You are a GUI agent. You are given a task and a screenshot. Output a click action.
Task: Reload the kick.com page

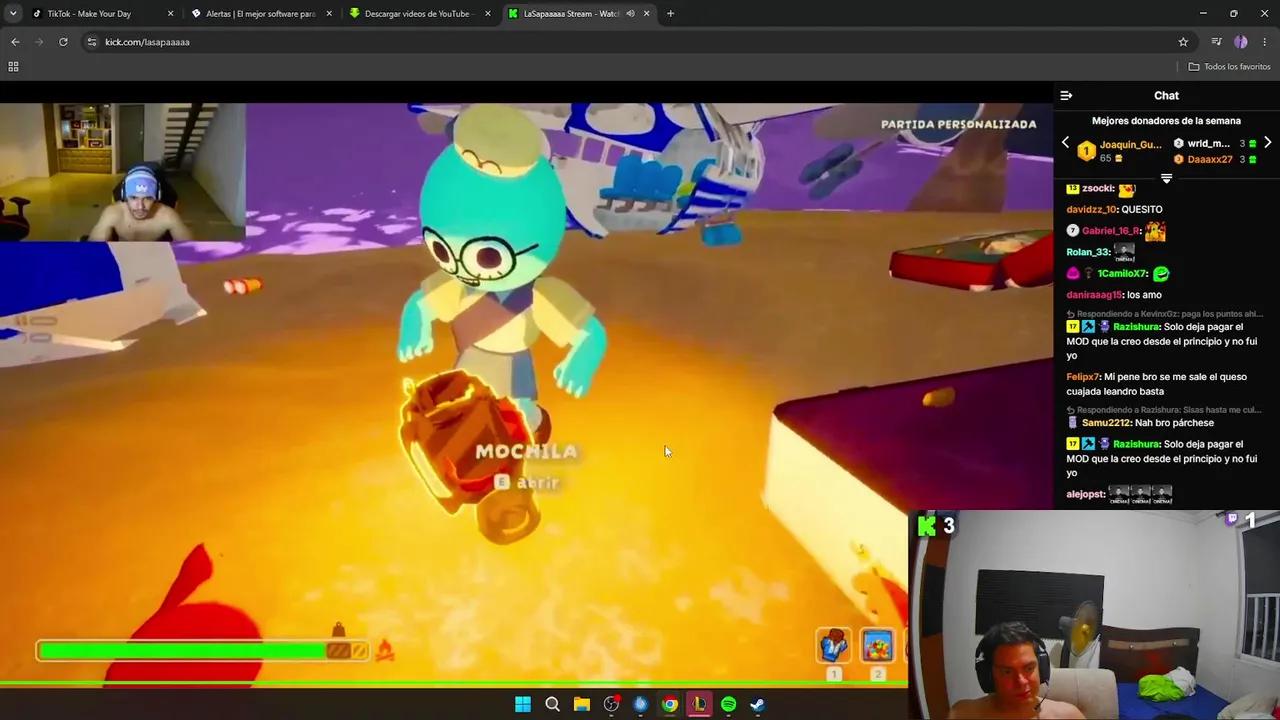(63, 42)
